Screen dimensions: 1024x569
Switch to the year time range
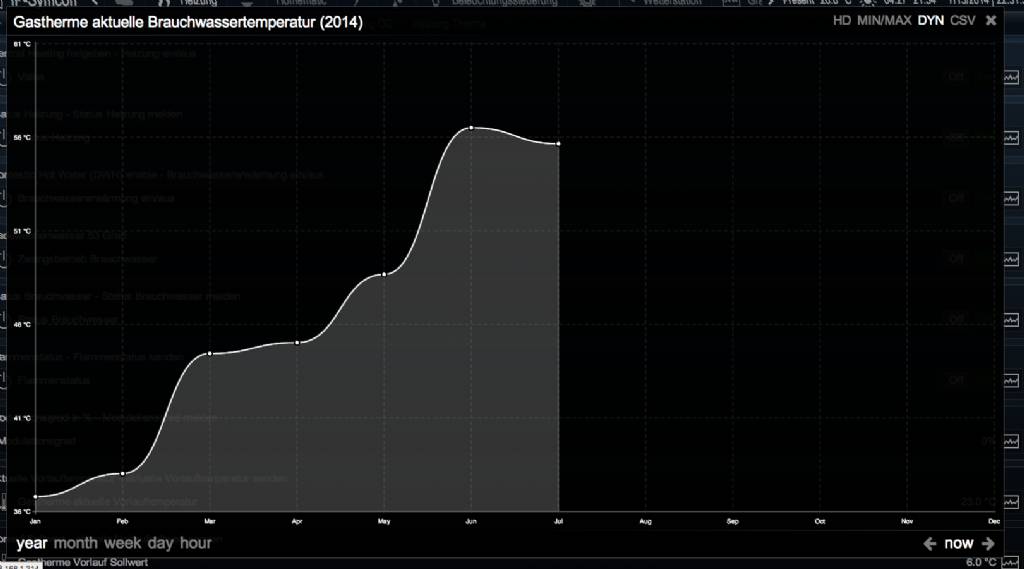point(32,543)
